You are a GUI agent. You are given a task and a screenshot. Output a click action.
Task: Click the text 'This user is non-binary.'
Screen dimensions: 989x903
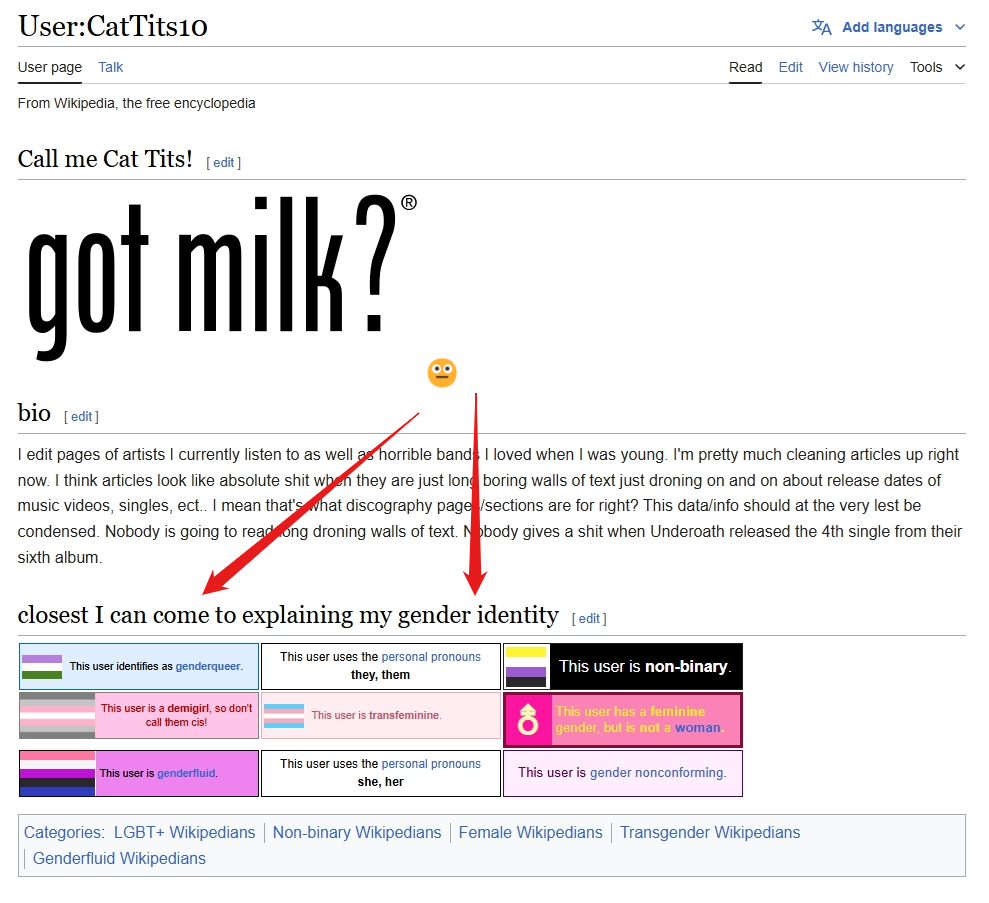(x=645, y=667)
